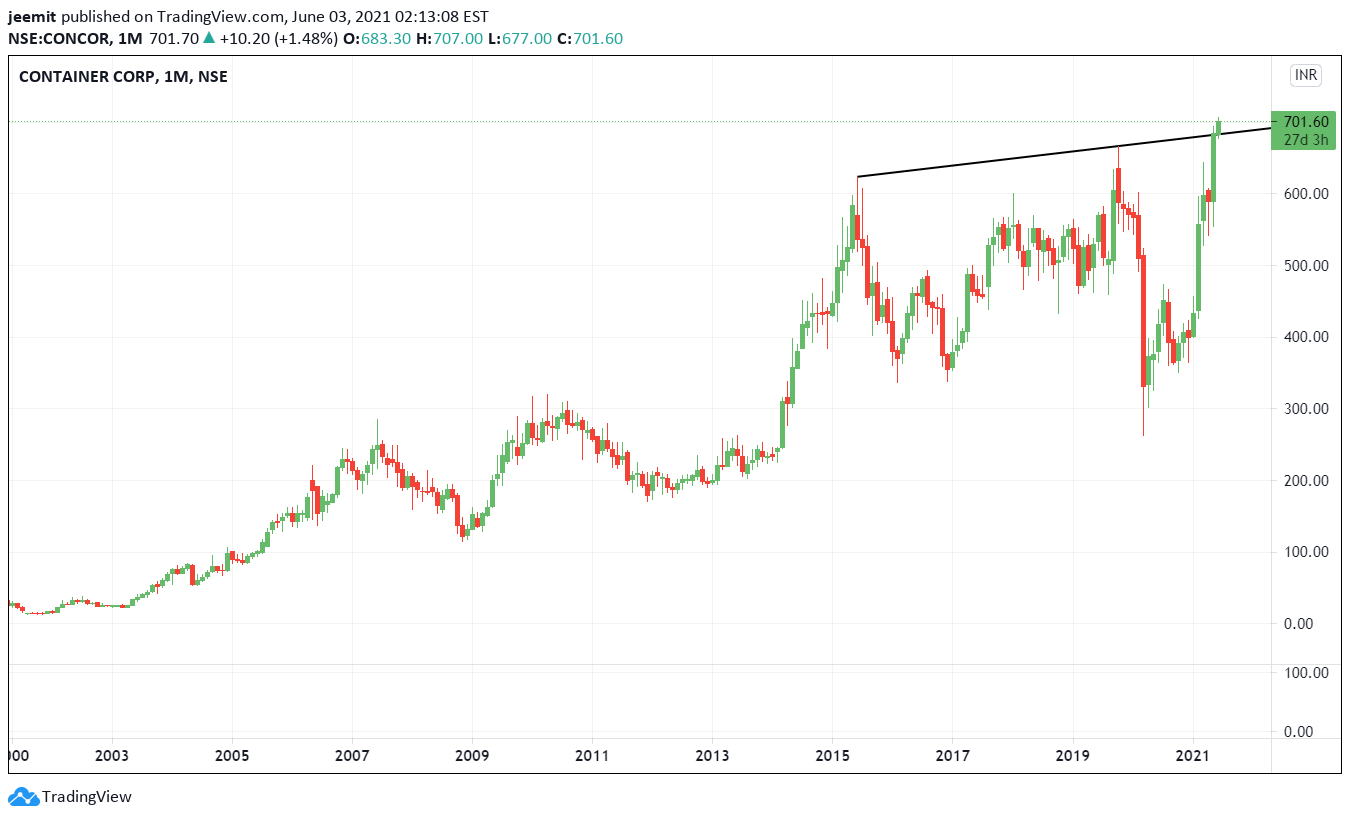Select the 701.60 current price label
This screenshot has width=1350, height=820.
point(1306,122)
